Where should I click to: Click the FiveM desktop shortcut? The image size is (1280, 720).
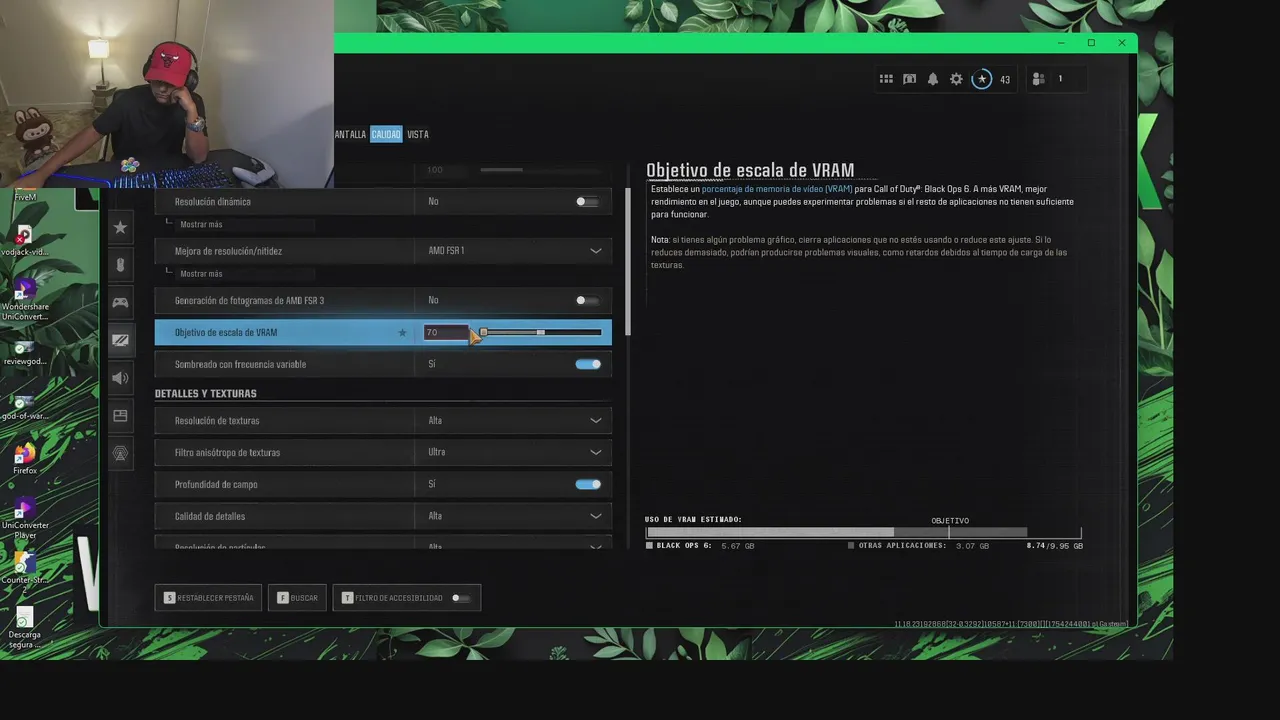click(25, 194)
